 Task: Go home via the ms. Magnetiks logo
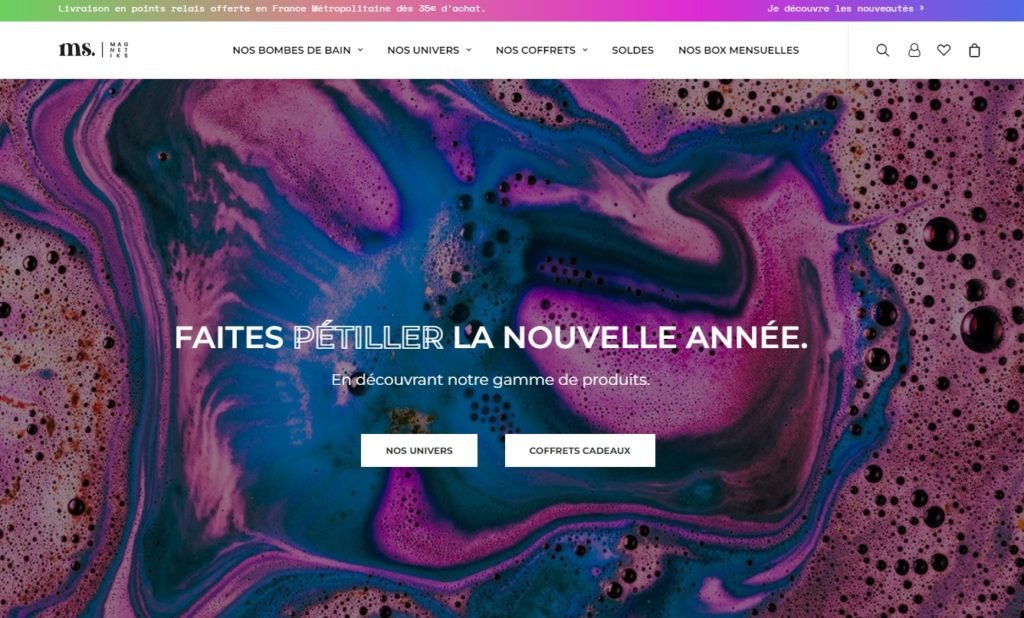point(93,50)
